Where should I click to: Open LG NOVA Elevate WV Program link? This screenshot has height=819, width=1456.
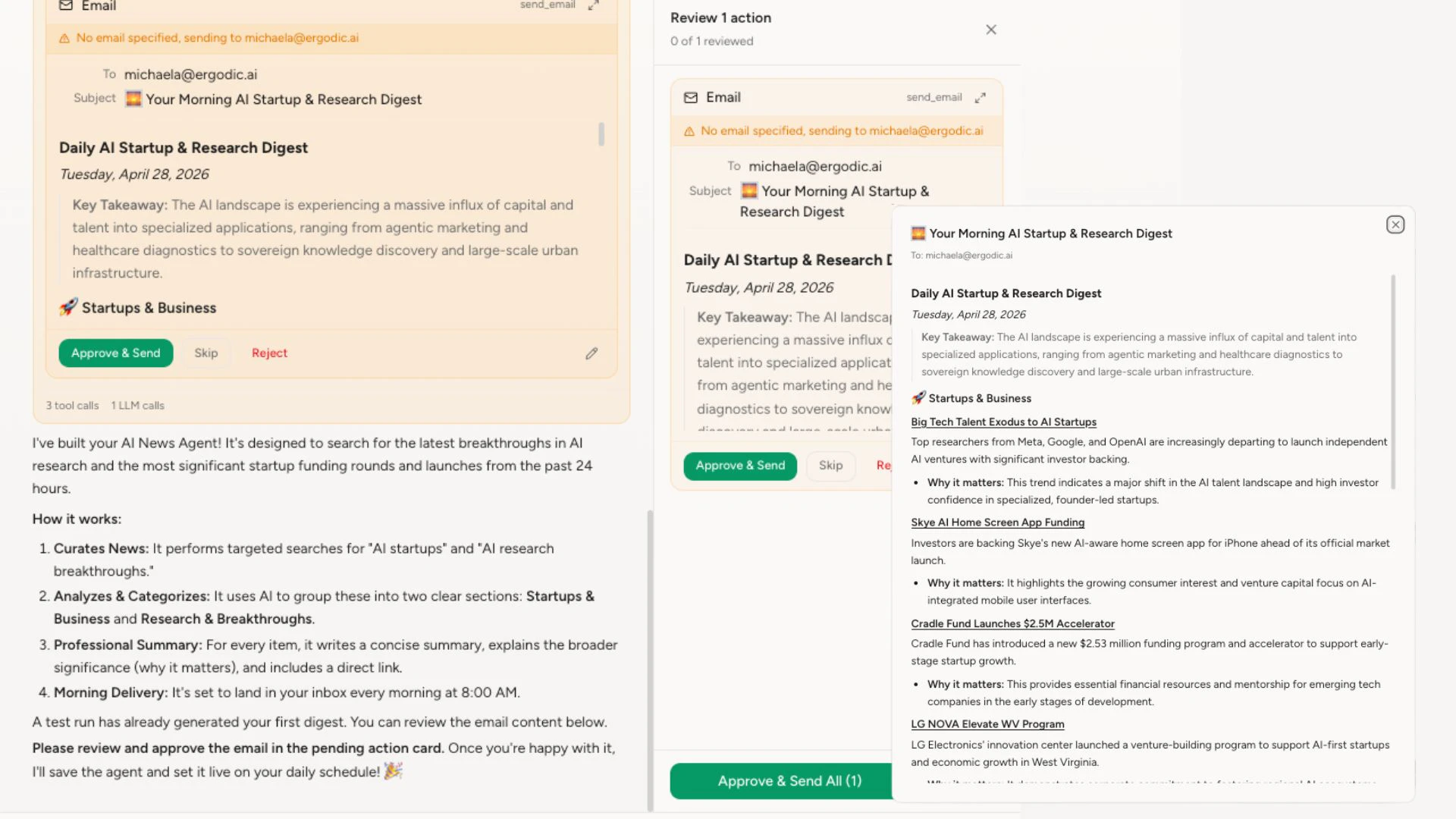987,724
